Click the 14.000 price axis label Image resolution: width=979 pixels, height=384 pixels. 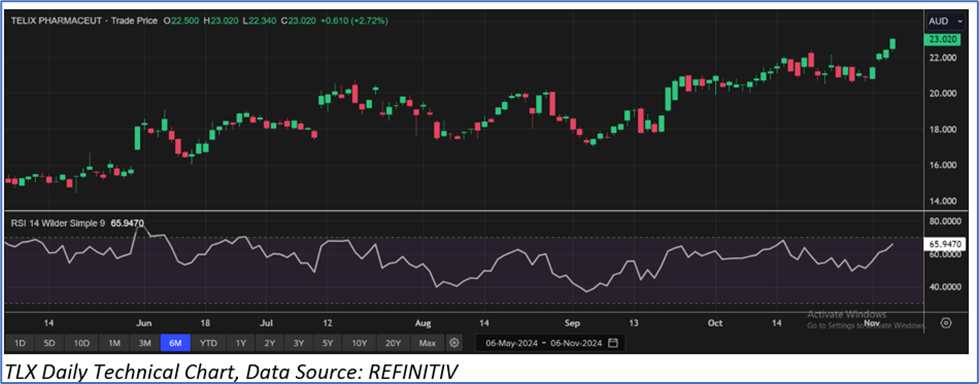coord(944,201)
